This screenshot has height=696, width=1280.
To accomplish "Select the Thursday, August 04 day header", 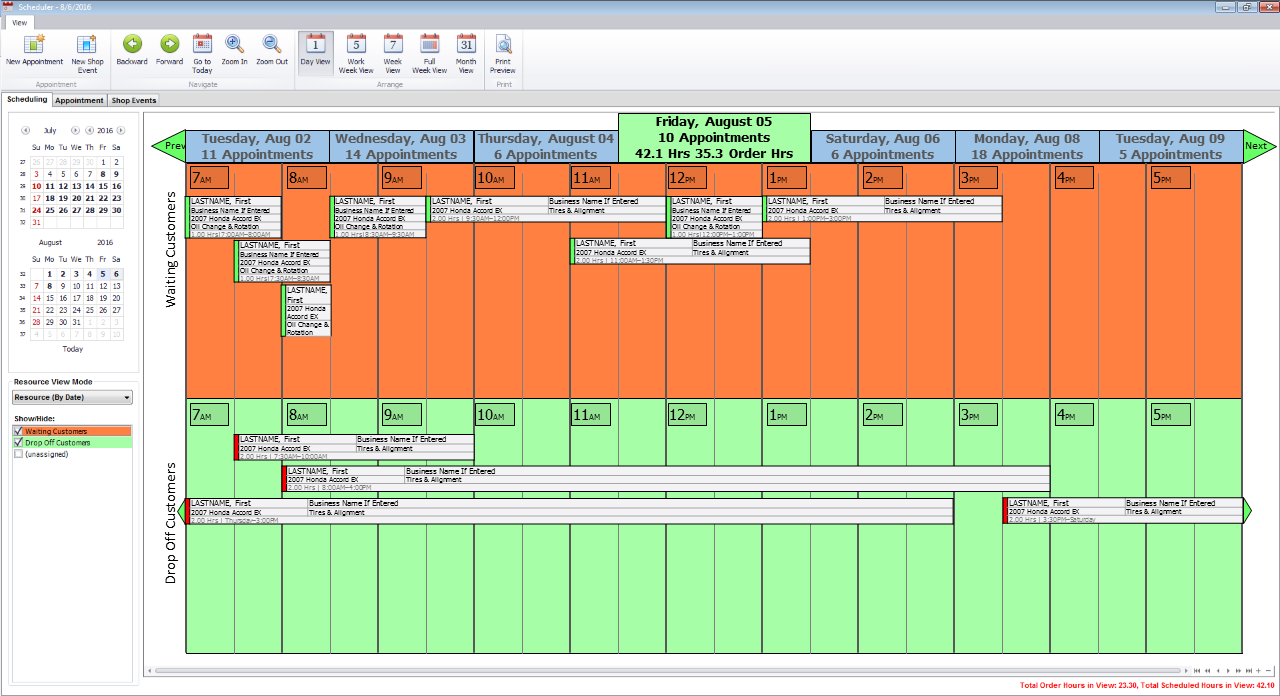I will point(546,146).
